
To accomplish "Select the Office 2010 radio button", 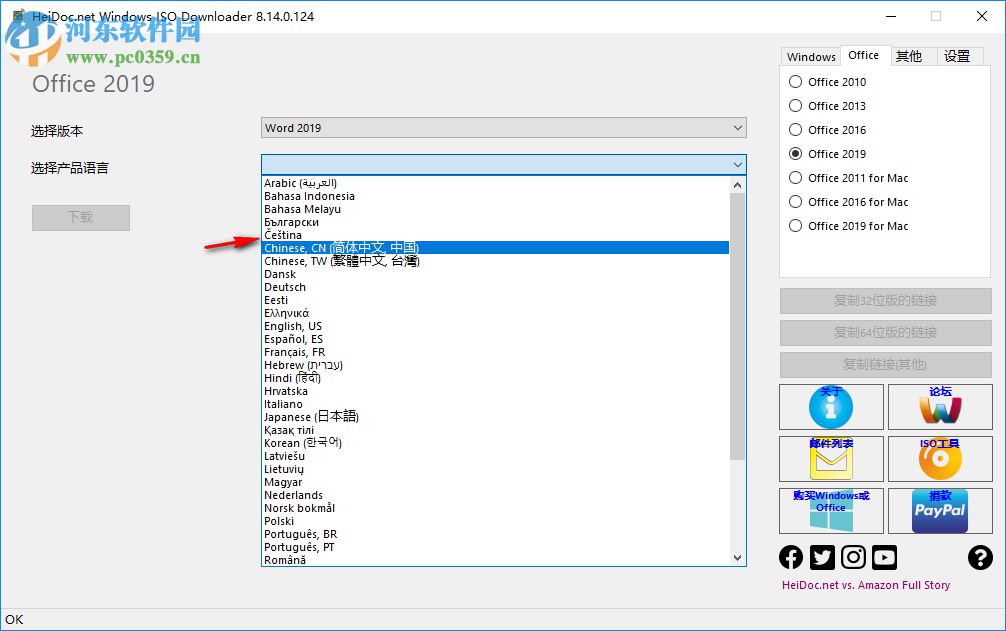I will 796,81.
